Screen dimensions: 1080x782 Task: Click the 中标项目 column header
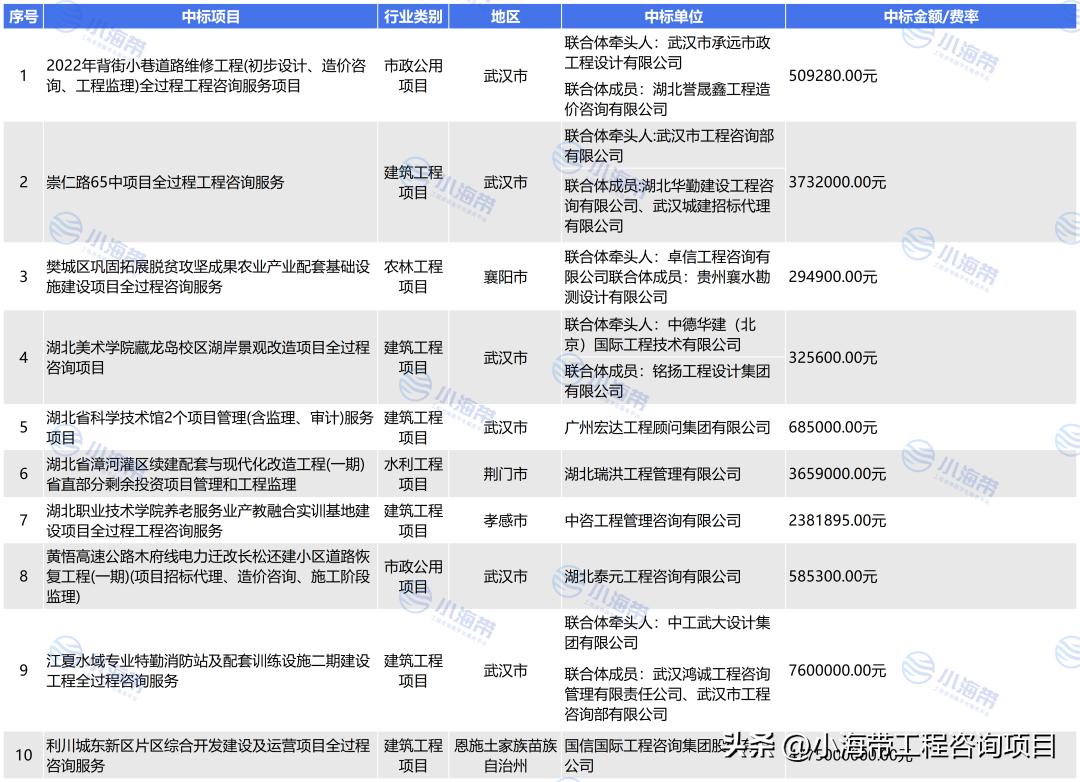207,15
